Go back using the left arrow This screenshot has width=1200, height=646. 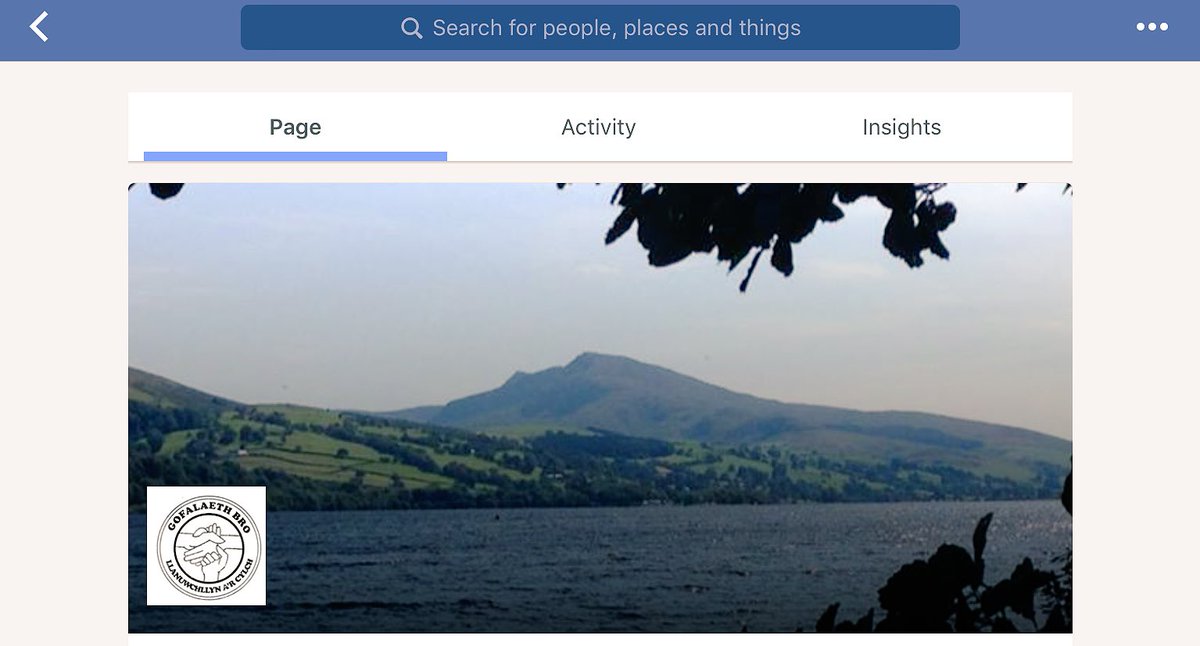[x=39, y=27]
